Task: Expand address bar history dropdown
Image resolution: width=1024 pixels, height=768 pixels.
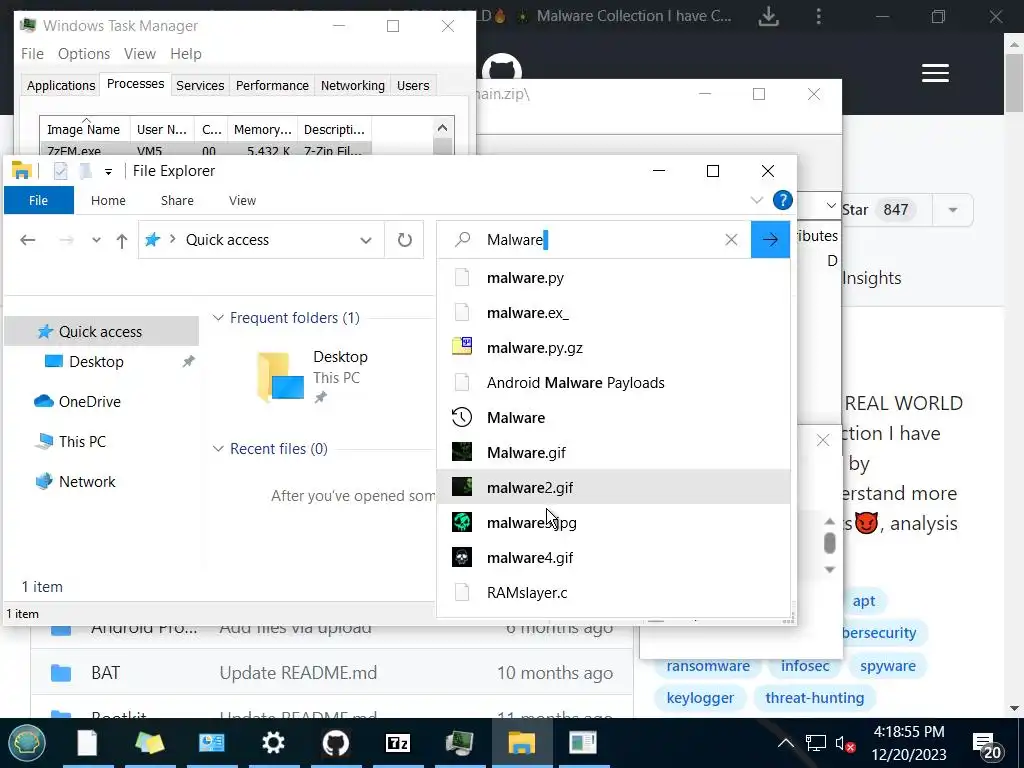Action: click(x=366, y=240)
